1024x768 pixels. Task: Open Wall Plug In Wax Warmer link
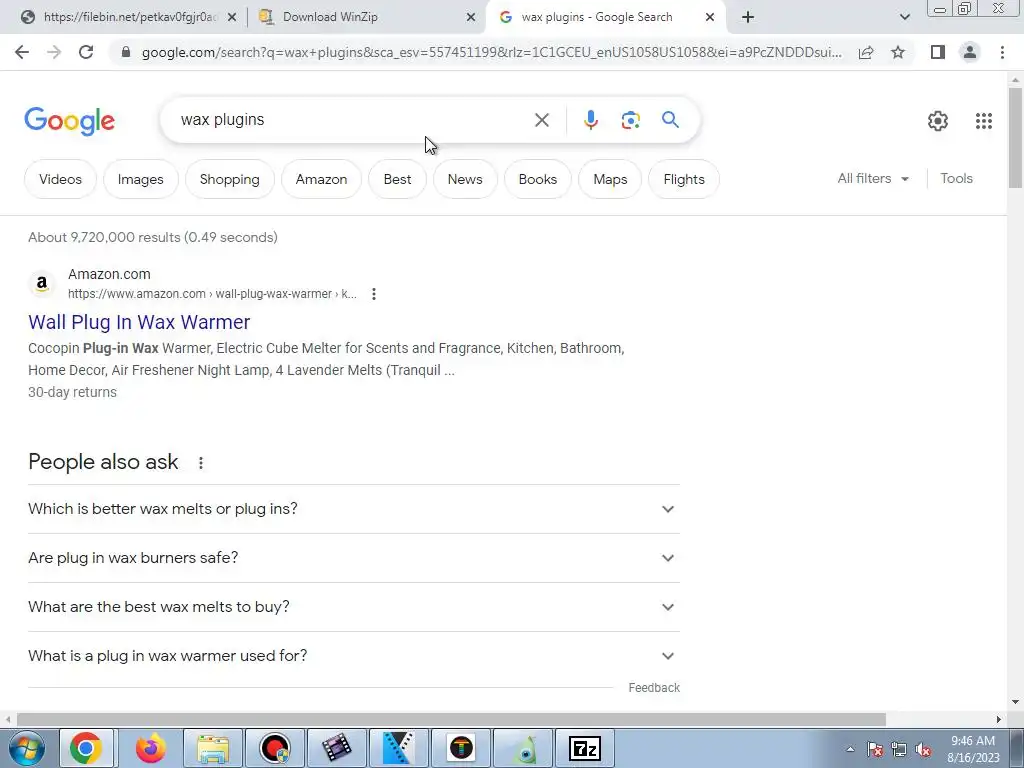click(x=139, y=322)
